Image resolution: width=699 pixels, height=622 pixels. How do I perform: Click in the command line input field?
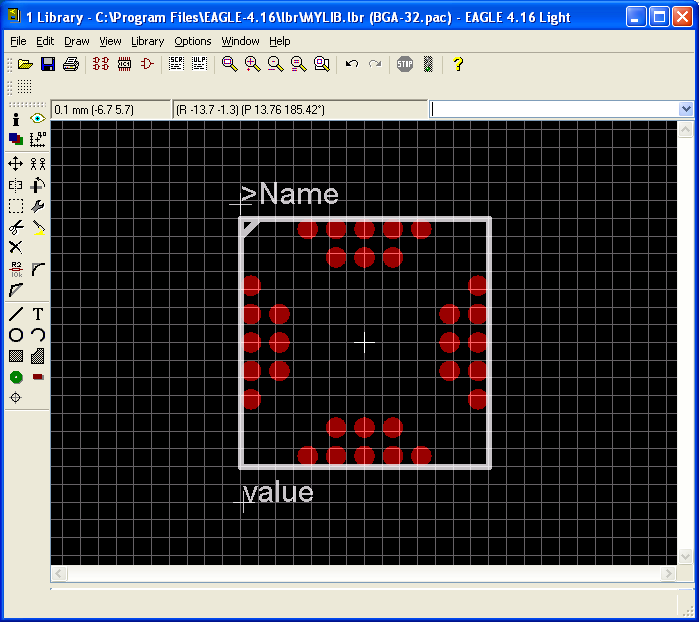tap(555, 109)
